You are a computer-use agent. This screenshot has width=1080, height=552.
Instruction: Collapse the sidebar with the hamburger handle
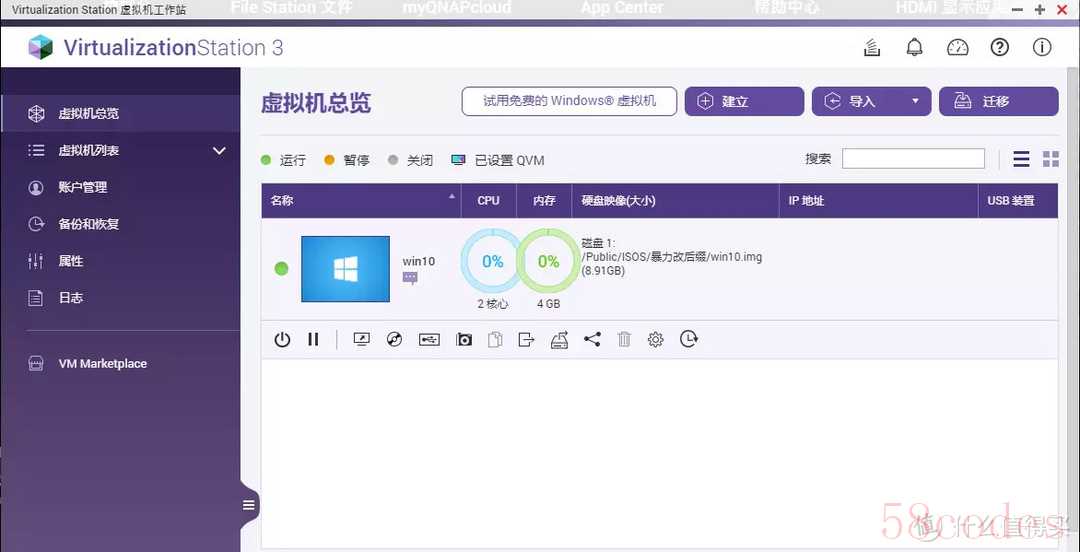[x=249, y=505]
